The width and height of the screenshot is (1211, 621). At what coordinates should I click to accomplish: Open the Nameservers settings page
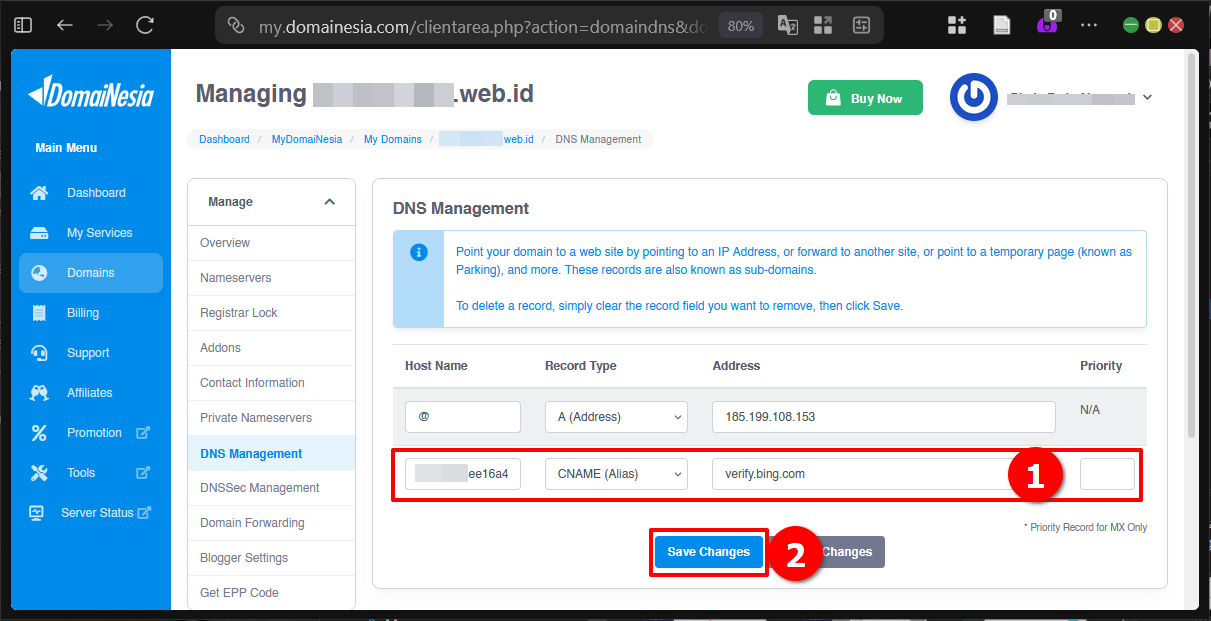point(234,277)
